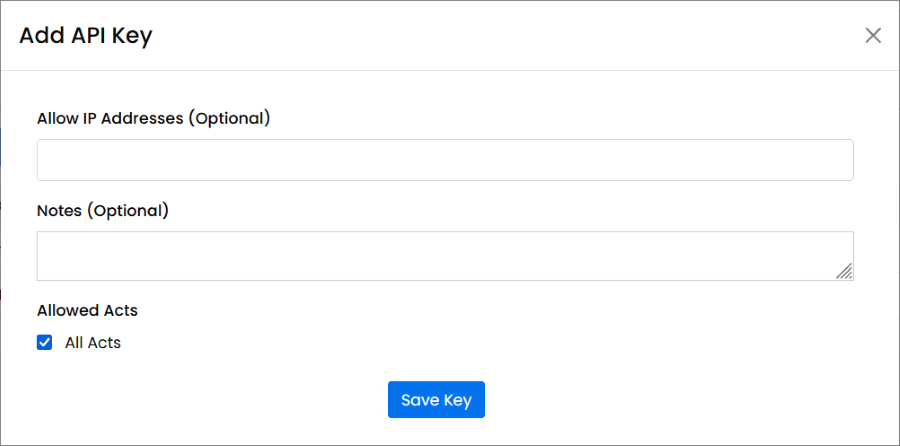Place cursor in the IP whitelist input
900x446 pixels.
tap(445, 160)
